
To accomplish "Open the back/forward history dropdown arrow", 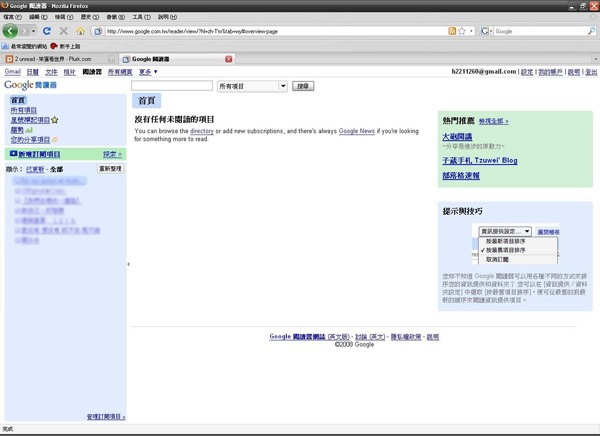I will click(x=34, y=31).
